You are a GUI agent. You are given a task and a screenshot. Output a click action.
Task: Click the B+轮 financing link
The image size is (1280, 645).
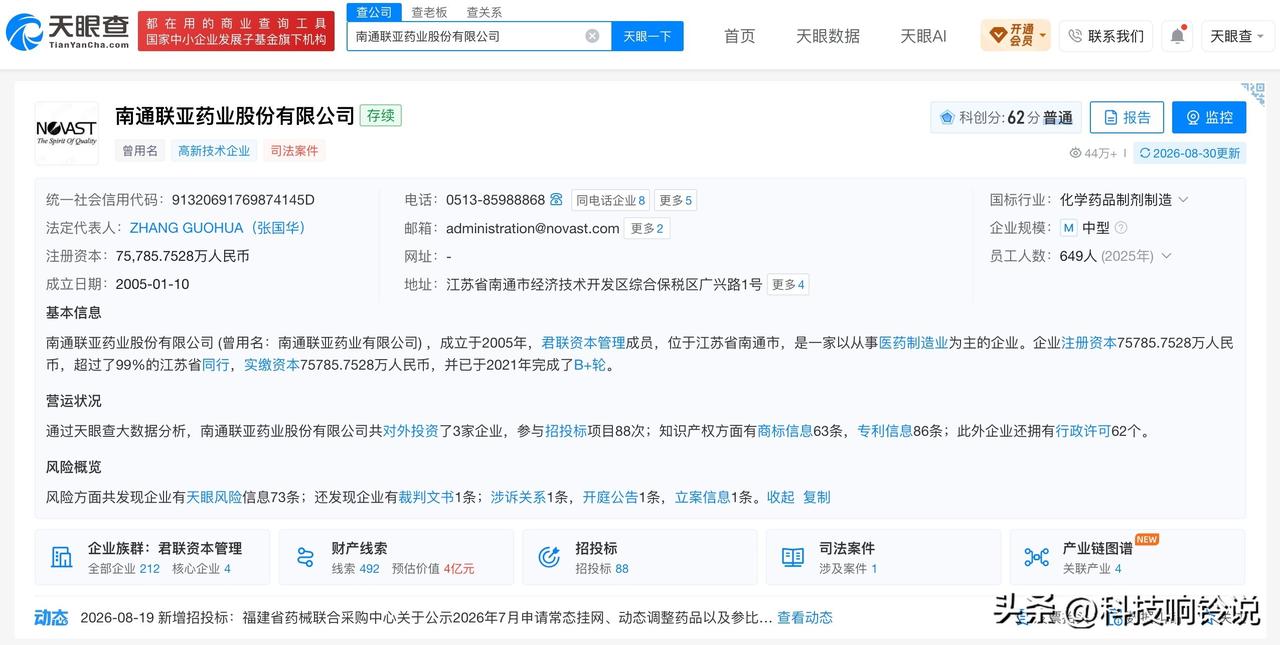(x=590, y=365)
